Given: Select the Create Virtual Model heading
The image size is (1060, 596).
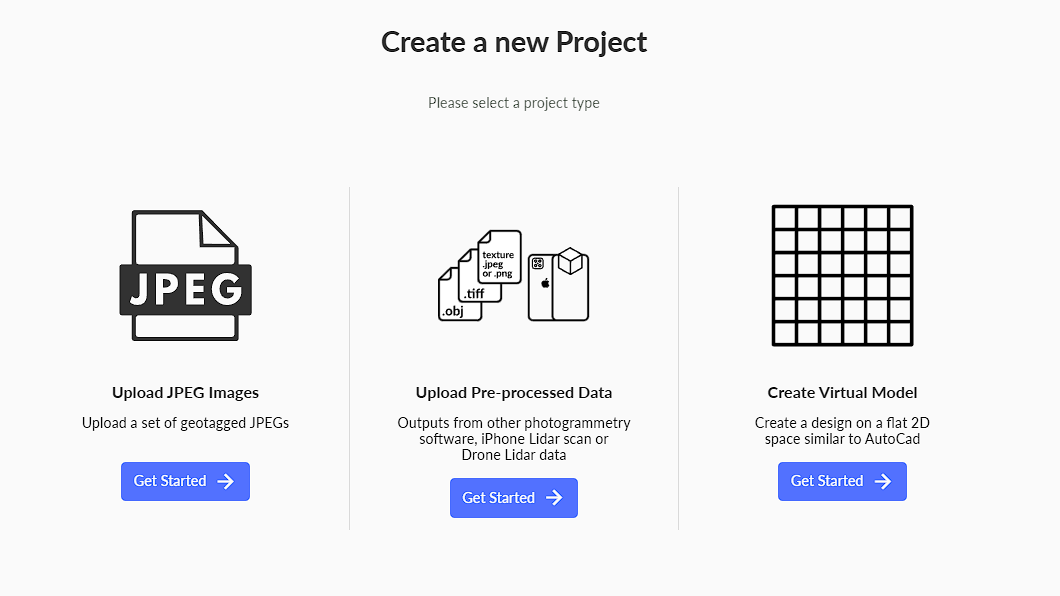Looking at the screenshot, I should pos(842,393).
